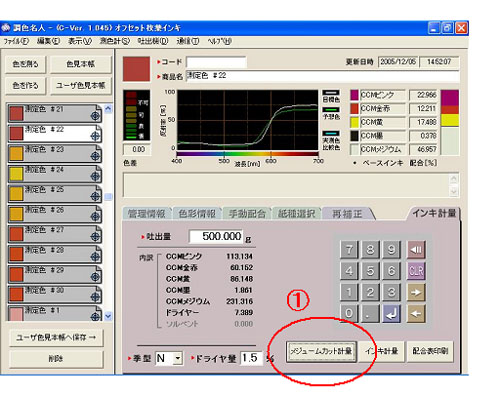Open the 測色計 menu

(x=114, y=41)
